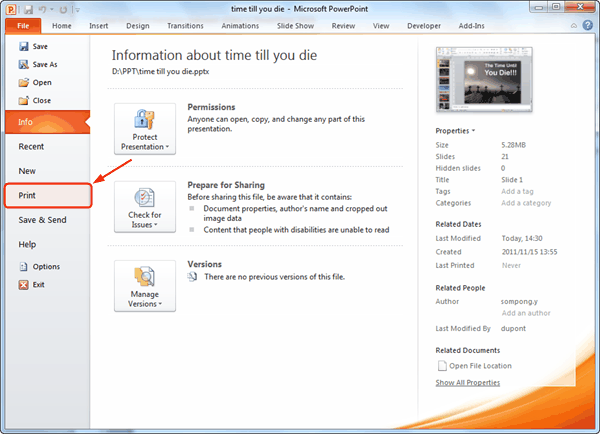The width and height of the screenshot is (600, 434).
Task: Click the blue Help question mark icon
Action: [x=587, y=26]
